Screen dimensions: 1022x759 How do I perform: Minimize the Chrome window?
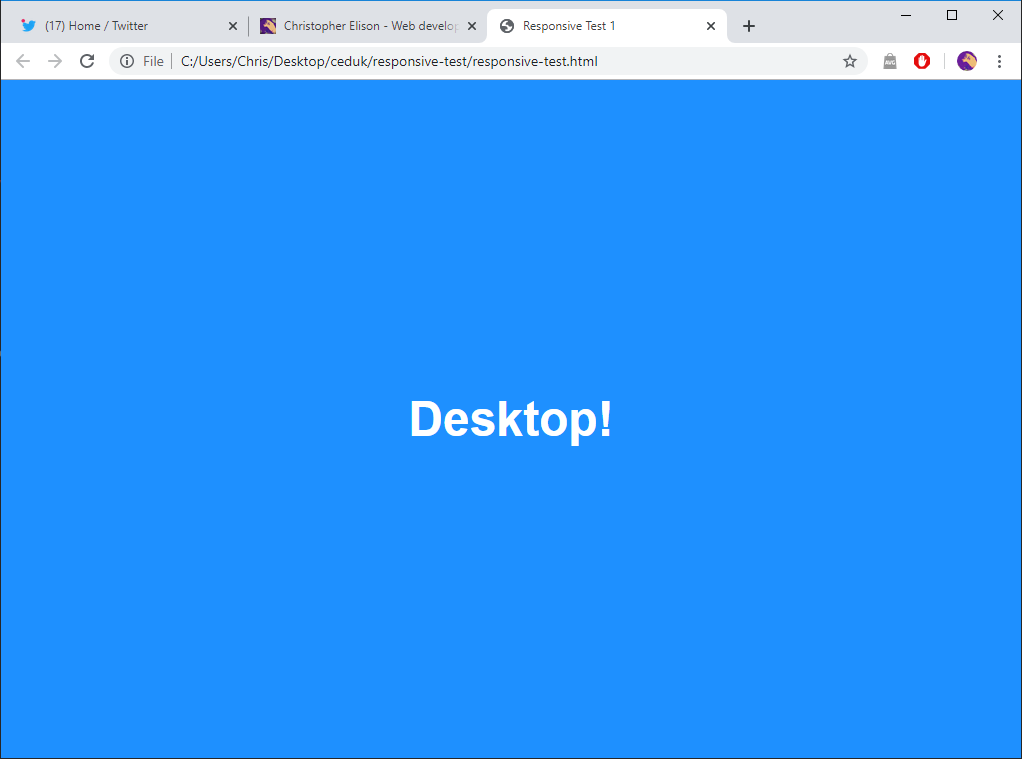[x=906, y=15]
